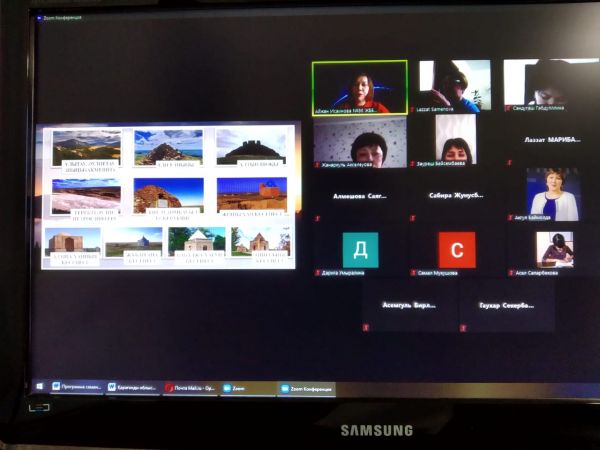Select the Гаухар Секербо... participant tile
600x450 pixels.
click(x=505, y=304)
